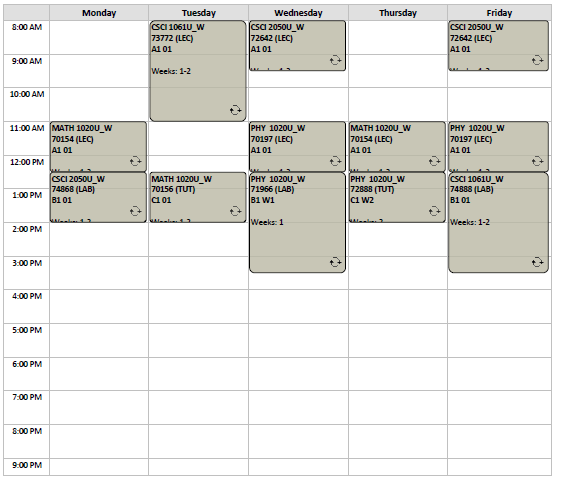Click recurrence icon on Friday CSCI 1061U lab
Screen dimensions: 561x484
537,262
